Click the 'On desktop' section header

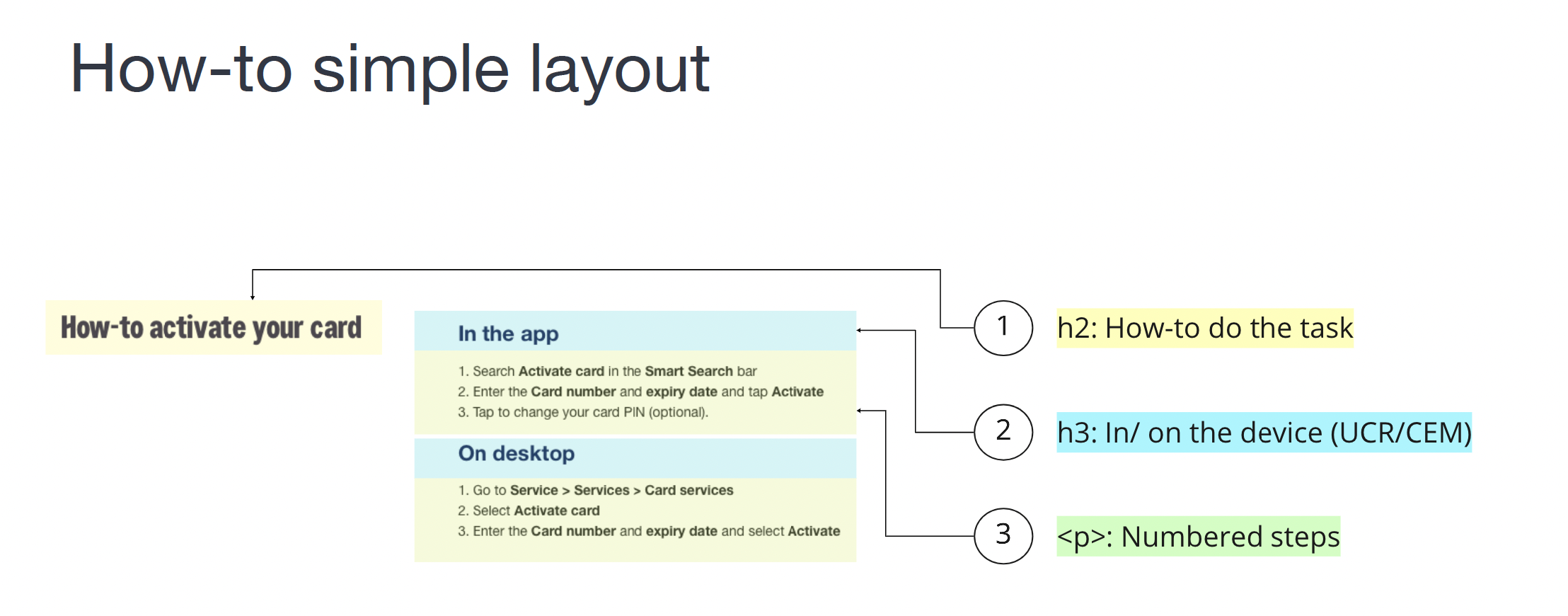tap(516, 454)
